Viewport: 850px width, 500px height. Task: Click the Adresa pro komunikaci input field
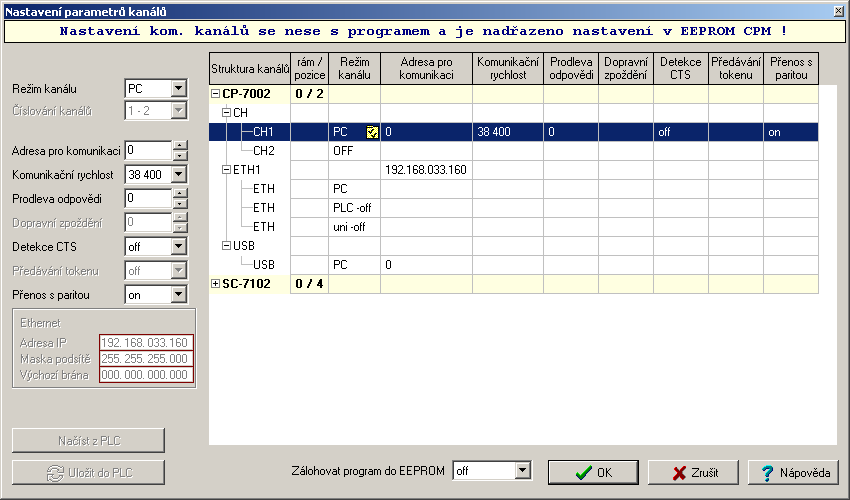pos(149,150)
